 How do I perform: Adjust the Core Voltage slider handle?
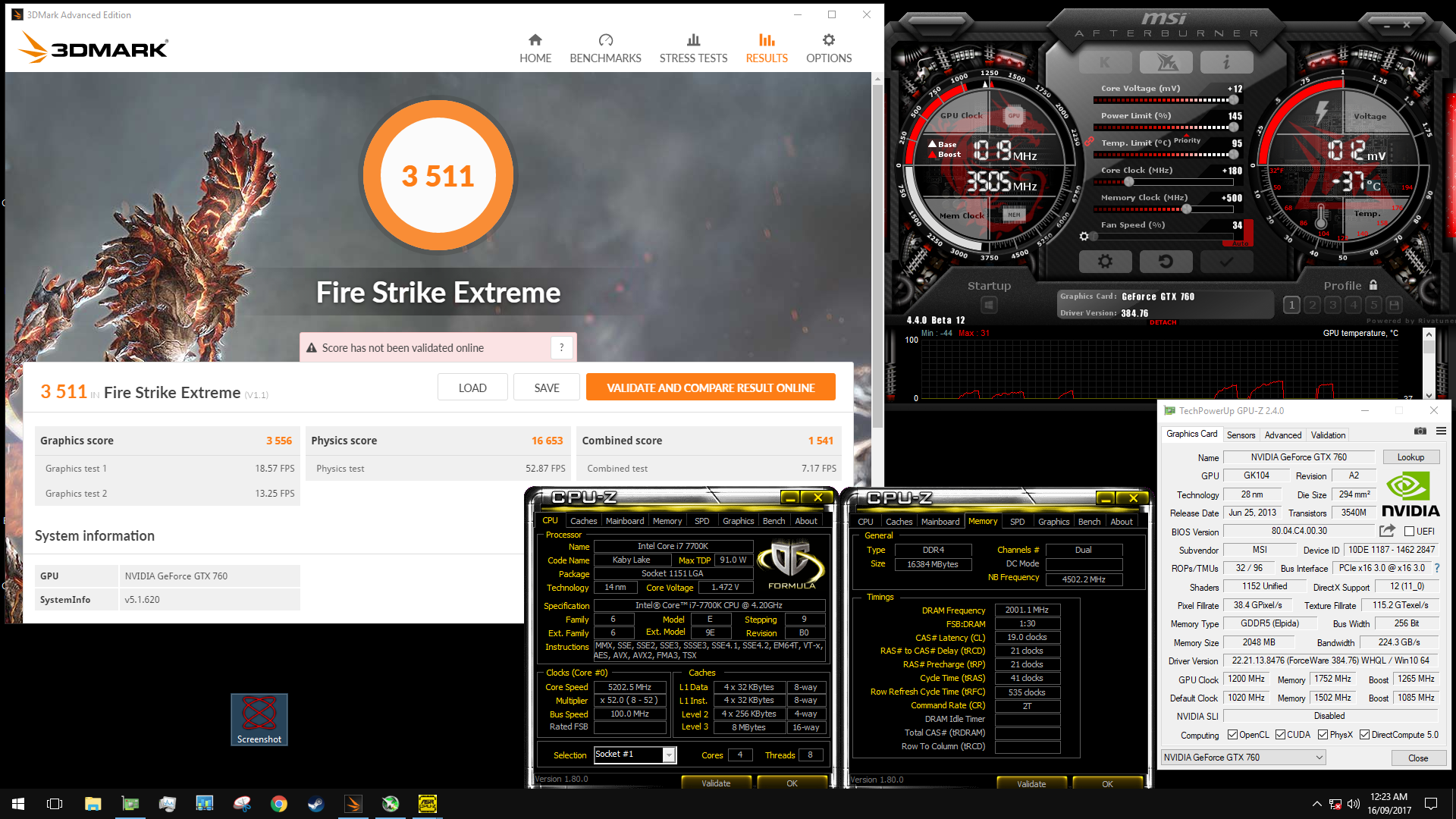pyautogui.click(x=1234, y=100)
